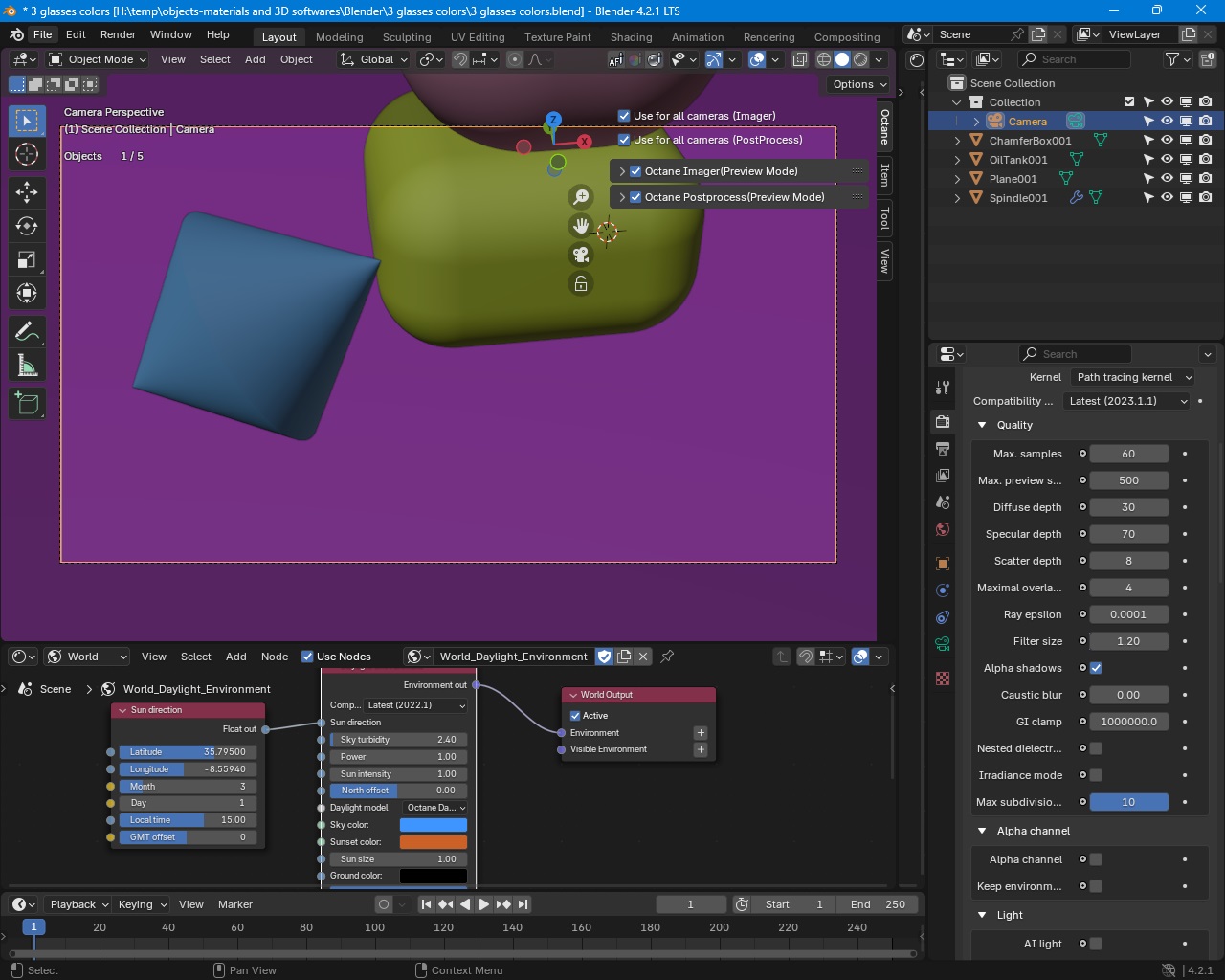
Task: Open the Octane sidebar tab
Action: coord(885,125)
